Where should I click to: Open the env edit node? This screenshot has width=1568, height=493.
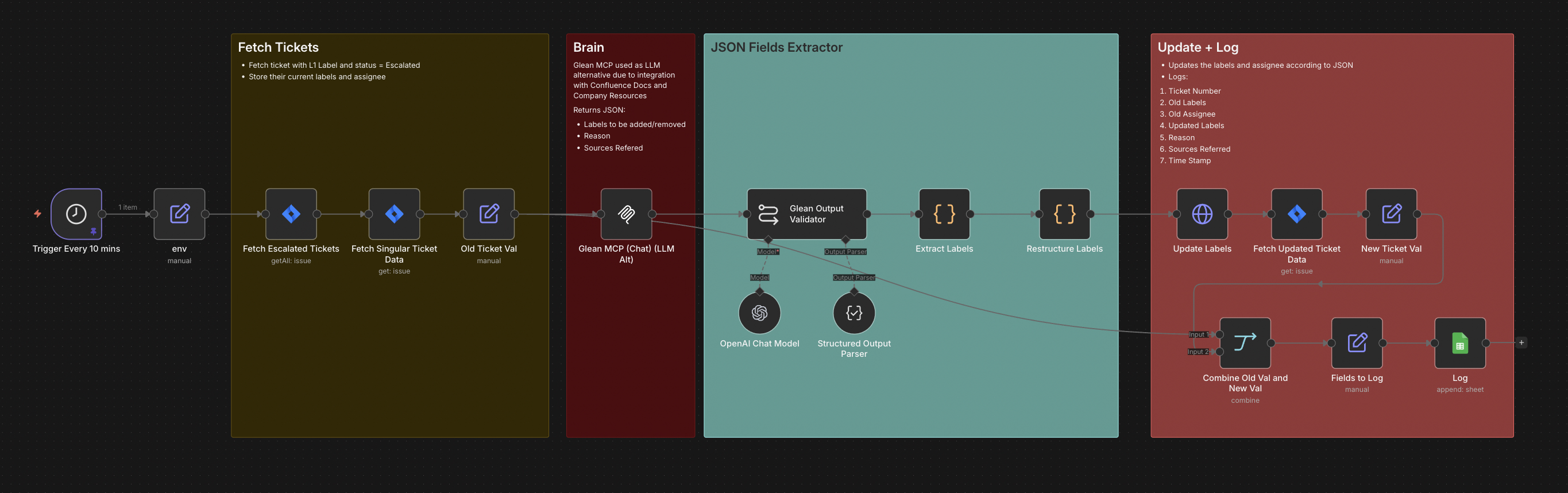click(x=180, y=214)
